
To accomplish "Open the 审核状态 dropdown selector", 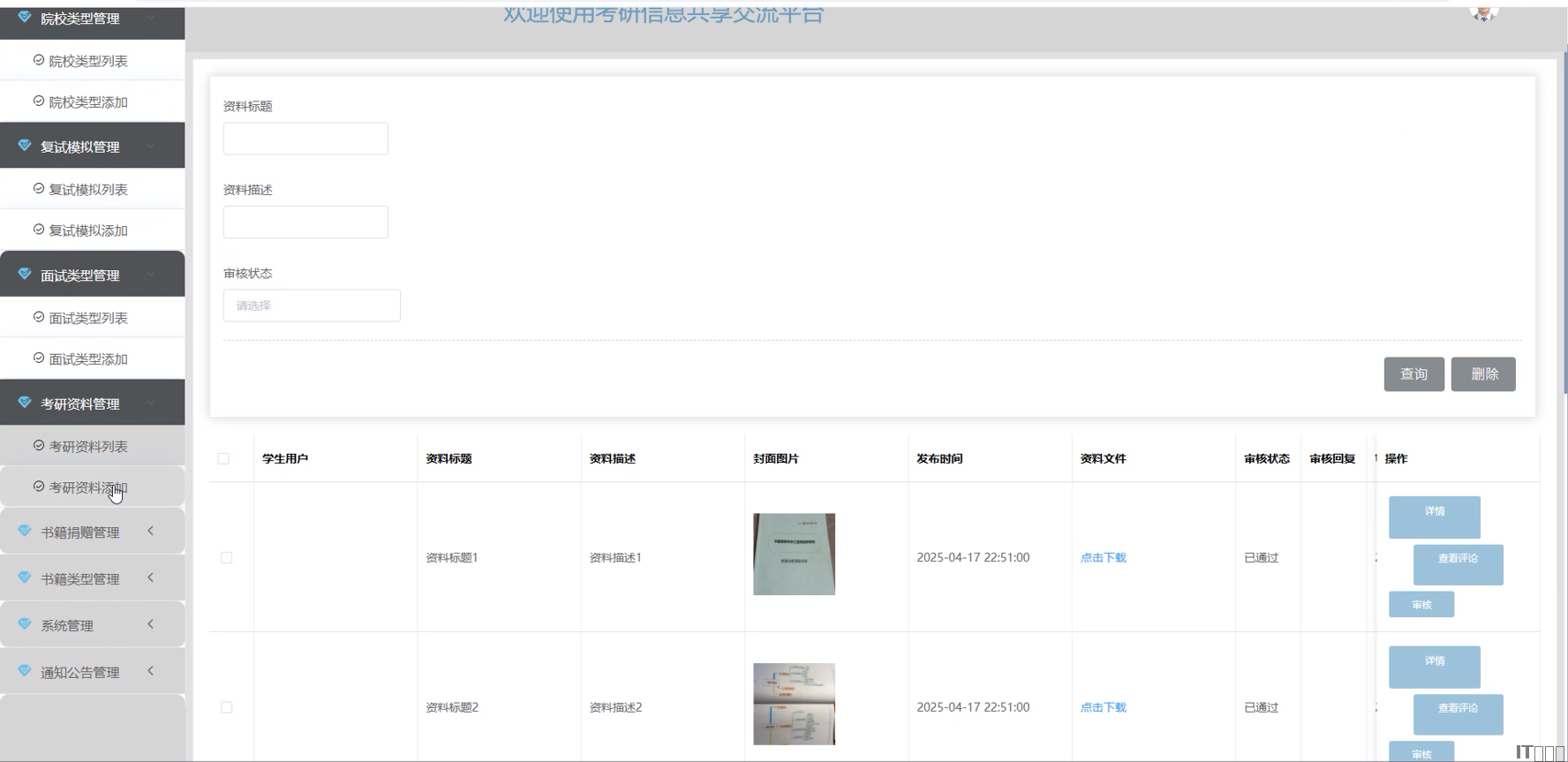I will point(312,306).
